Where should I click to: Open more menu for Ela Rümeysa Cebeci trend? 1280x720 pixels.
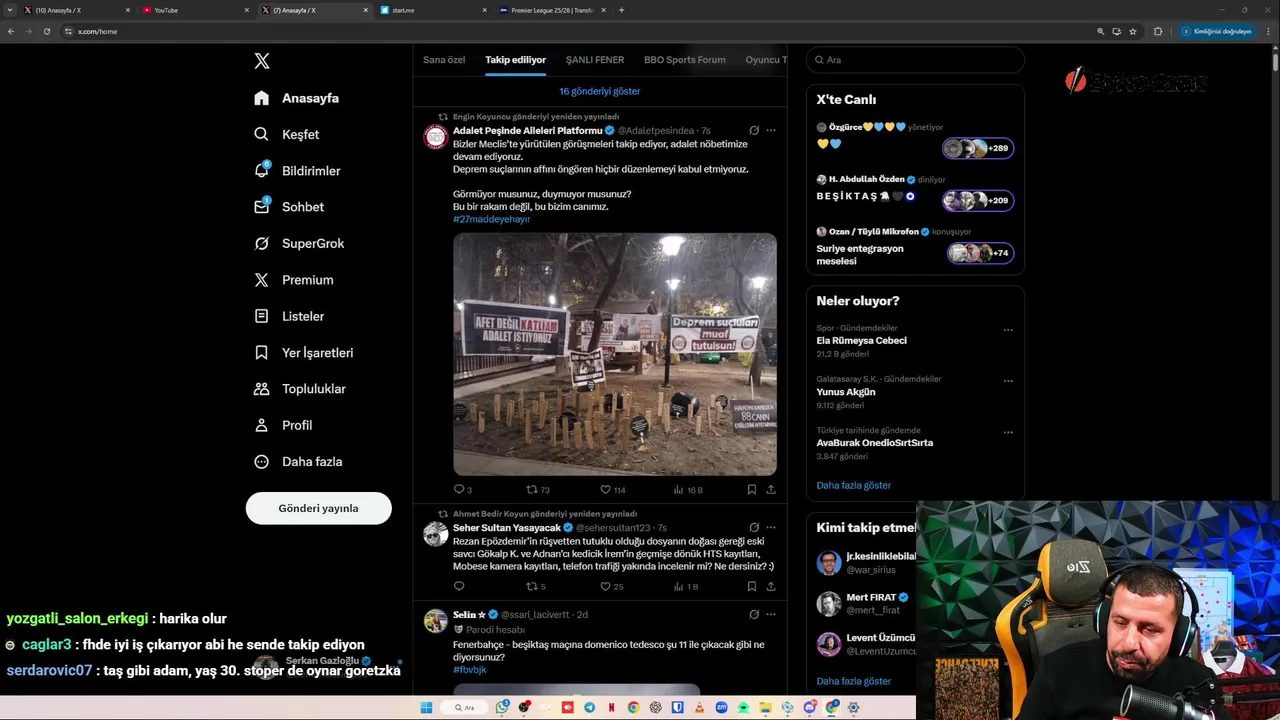coord(1008,329)
